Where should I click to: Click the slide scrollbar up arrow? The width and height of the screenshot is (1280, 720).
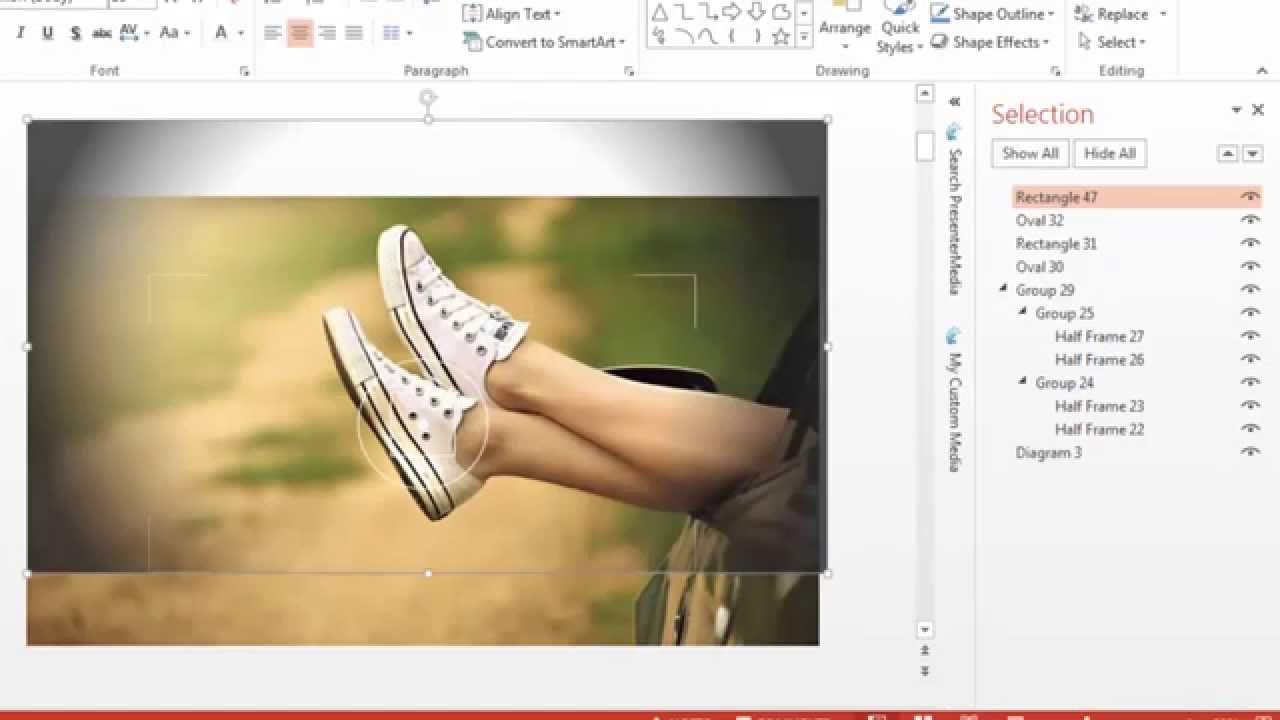tap(925, 94)
